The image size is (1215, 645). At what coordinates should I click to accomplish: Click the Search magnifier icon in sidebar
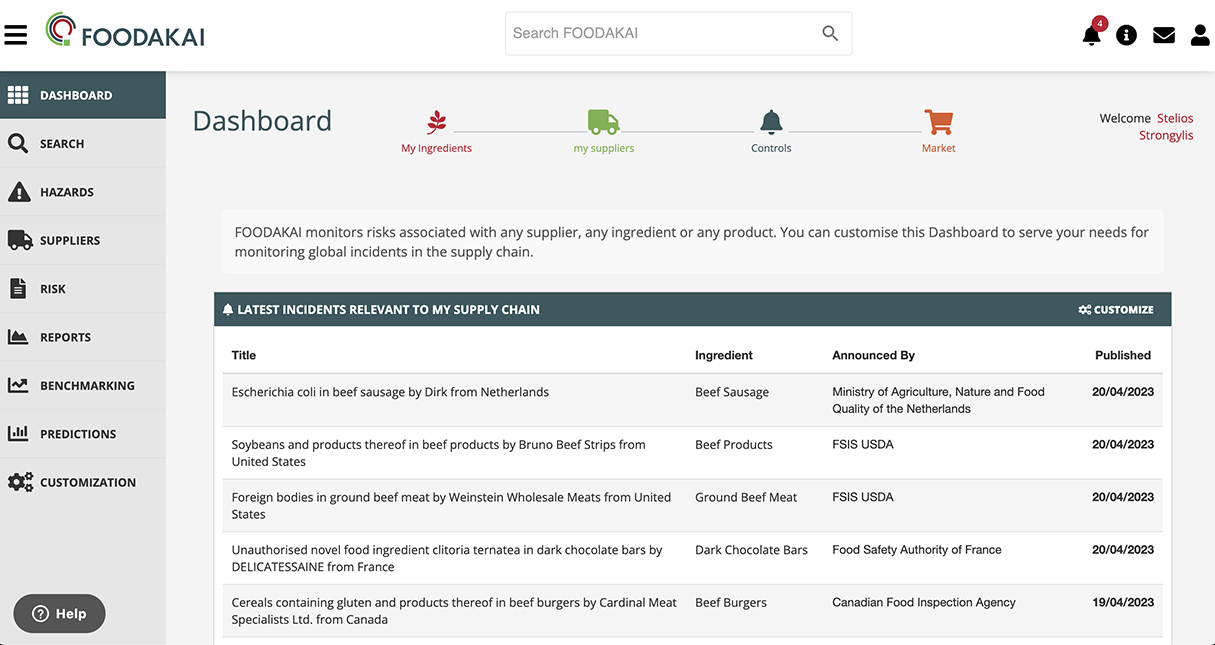tap(18, 144)
